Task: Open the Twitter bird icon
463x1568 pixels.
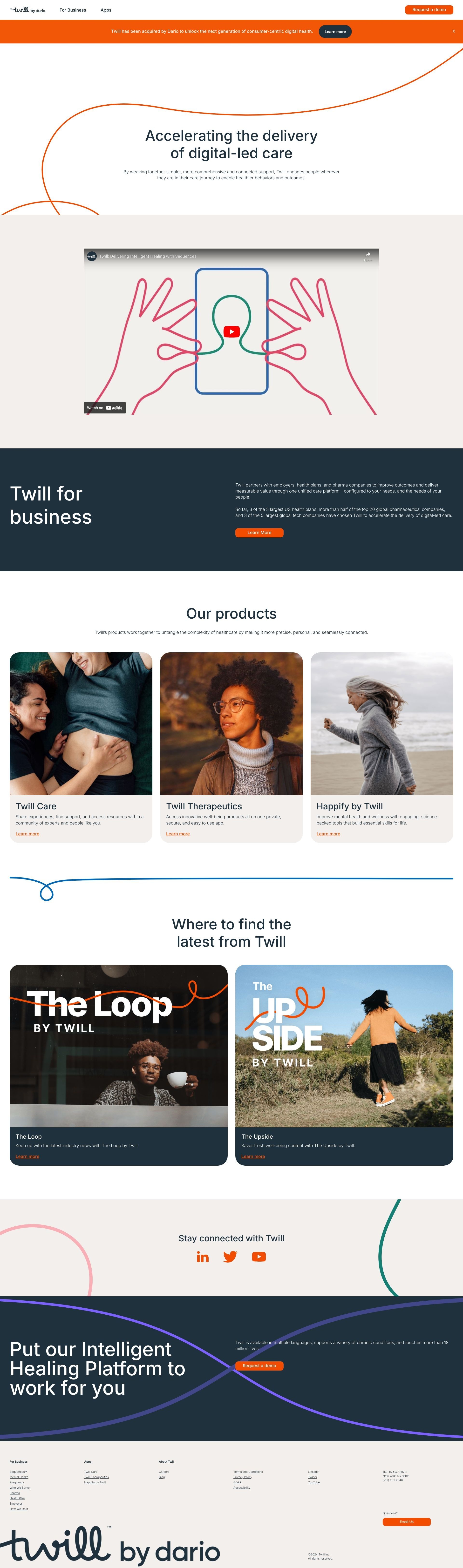Action: pyautogui.click(x=230, y=1257)
